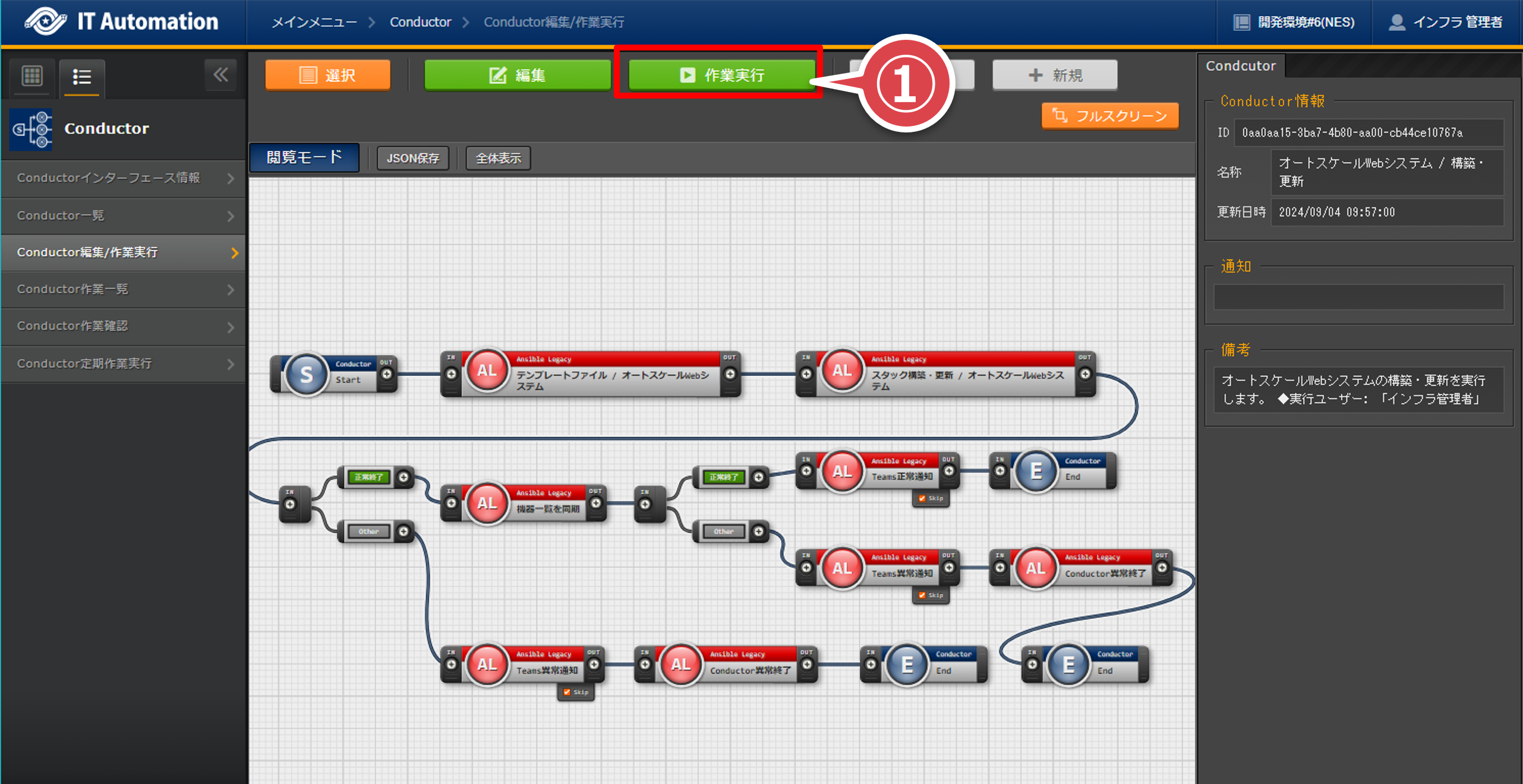
Task: Switch to list menu view icon
Action: 82,77
